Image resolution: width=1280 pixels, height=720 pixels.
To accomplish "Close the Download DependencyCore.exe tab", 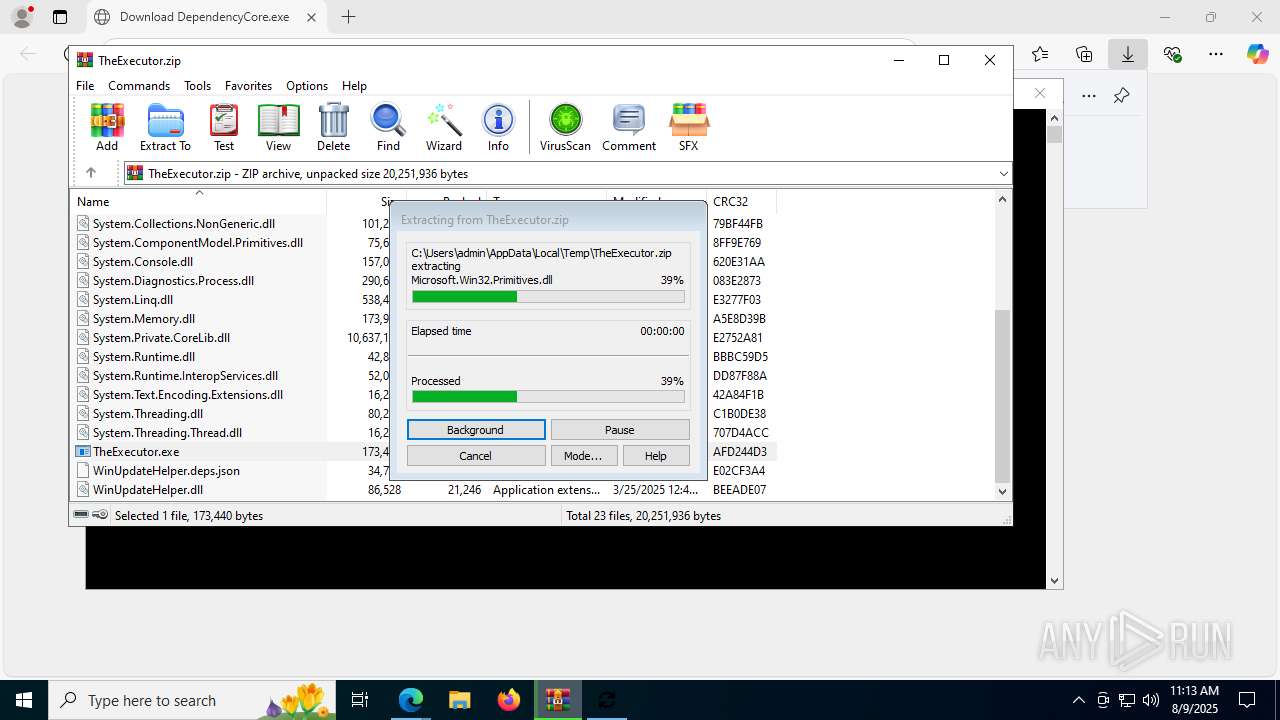I will pyautogui.click(x=312, y=17).
